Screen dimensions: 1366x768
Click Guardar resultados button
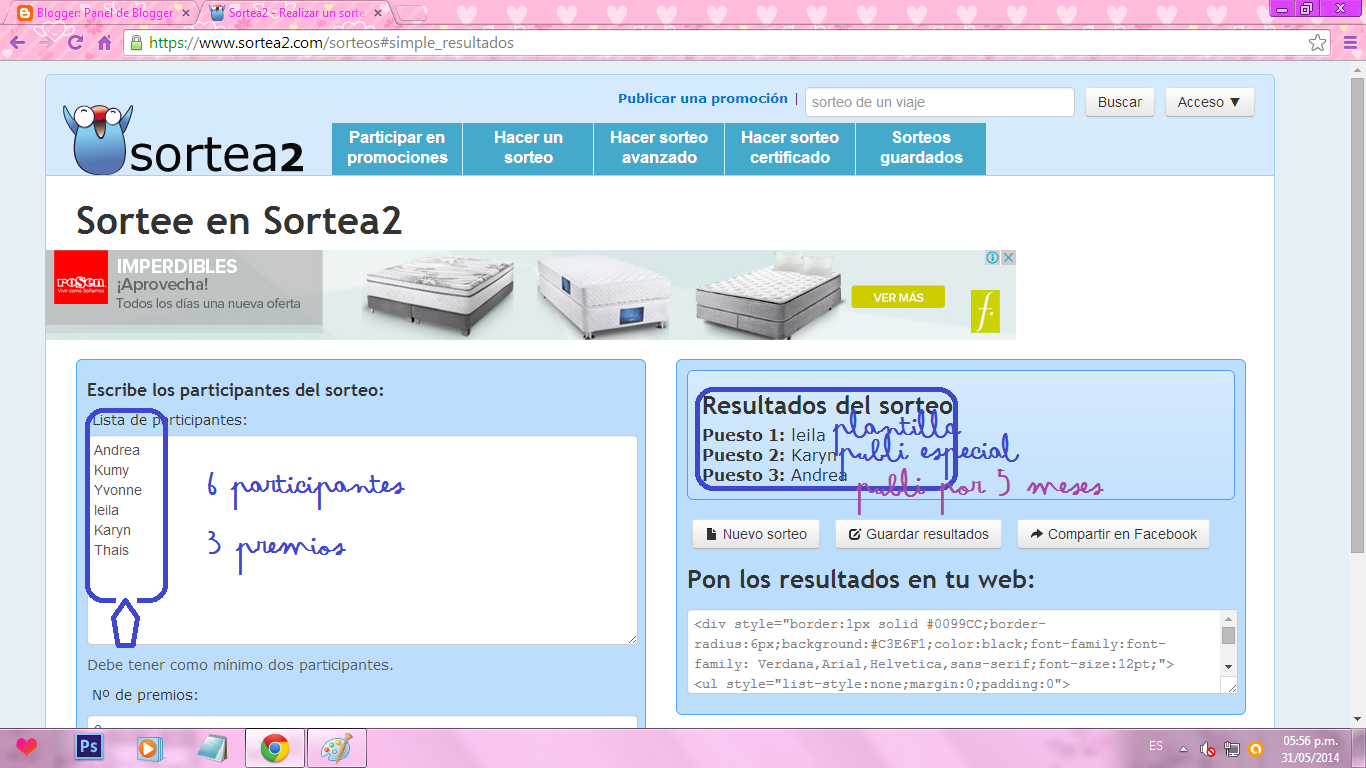click(919, 534)
